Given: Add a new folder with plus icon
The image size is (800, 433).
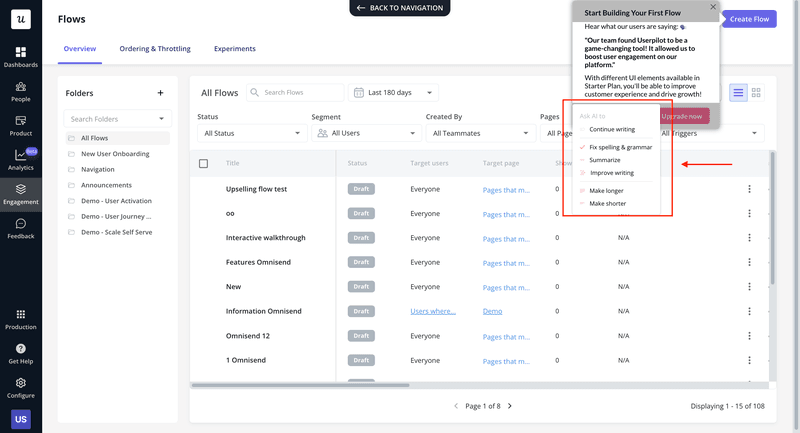Looking at the screenshot, I should point(160,93).
